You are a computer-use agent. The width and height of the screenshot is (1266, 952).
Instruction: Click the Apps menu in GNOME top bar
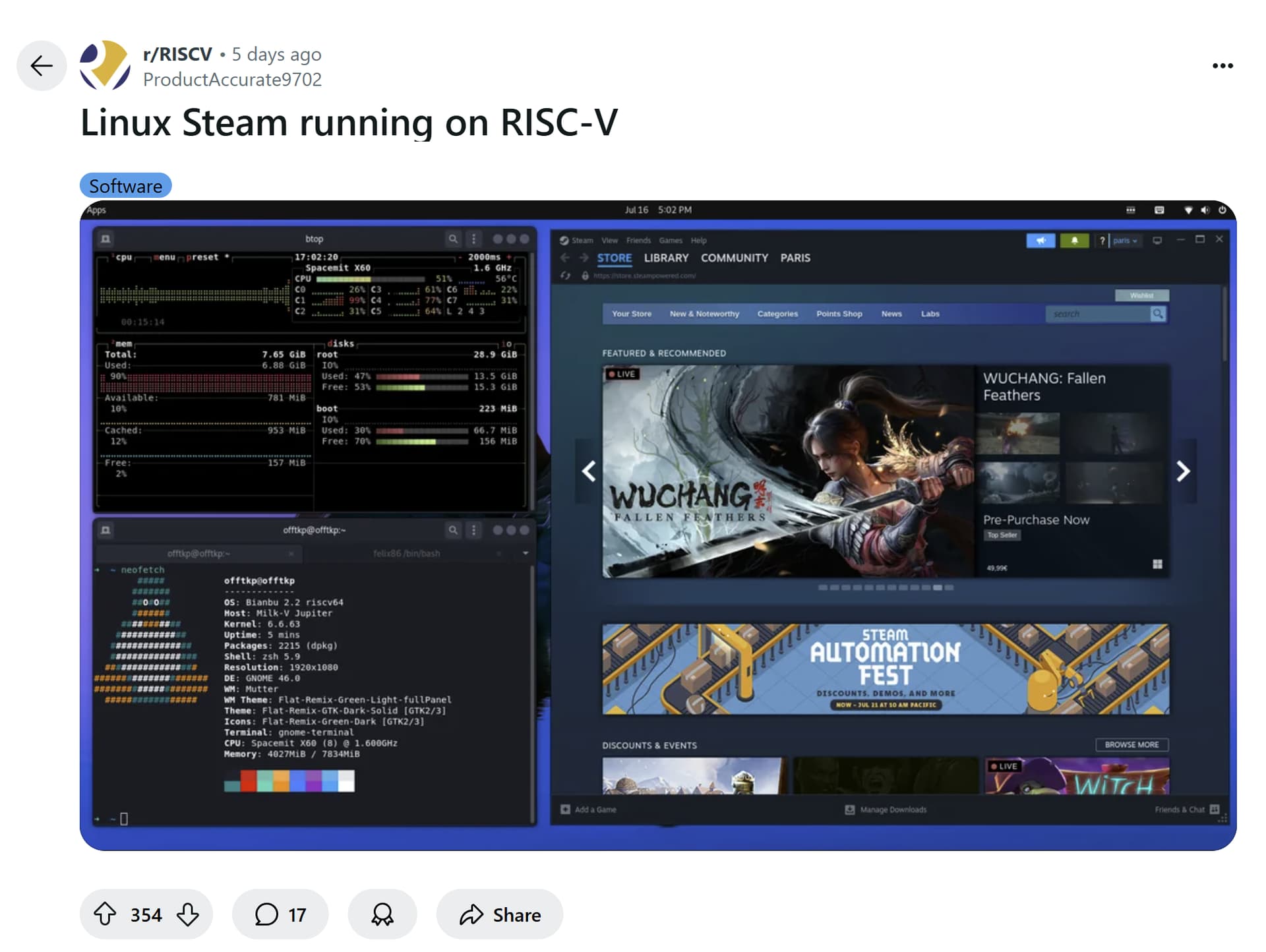coord(96,210)
